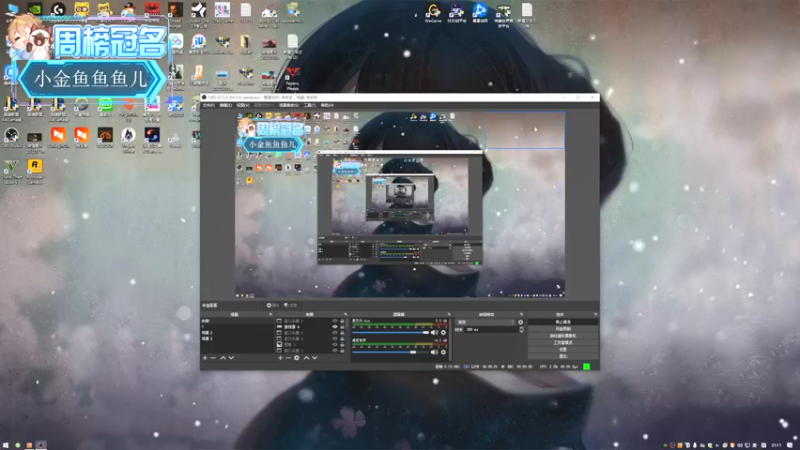800x450 pixels.
Task: Open the File (文件) menu in OBS
Action: pos(209,105)
